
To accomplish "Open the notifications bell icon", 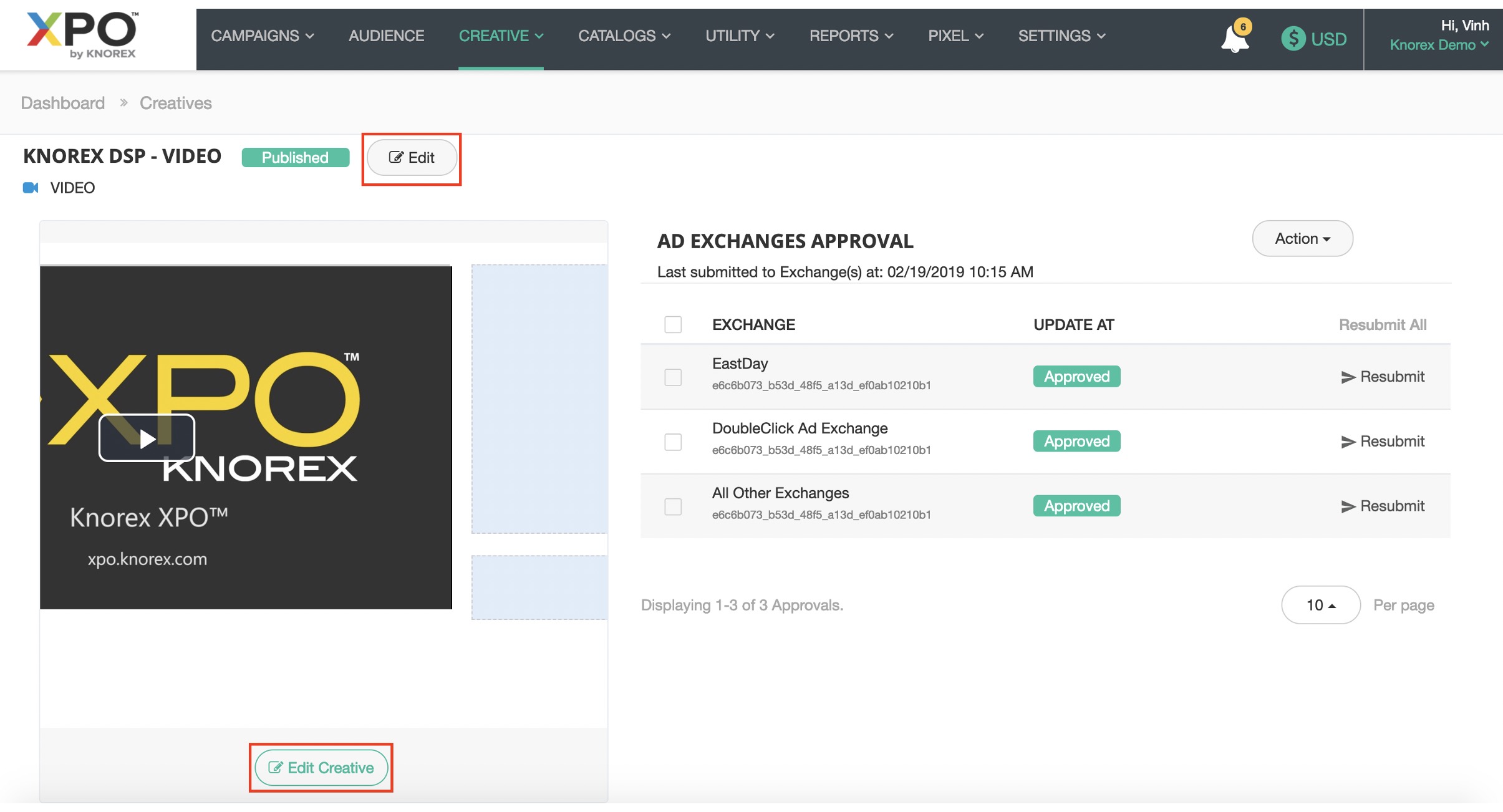I will [1235, 39].
